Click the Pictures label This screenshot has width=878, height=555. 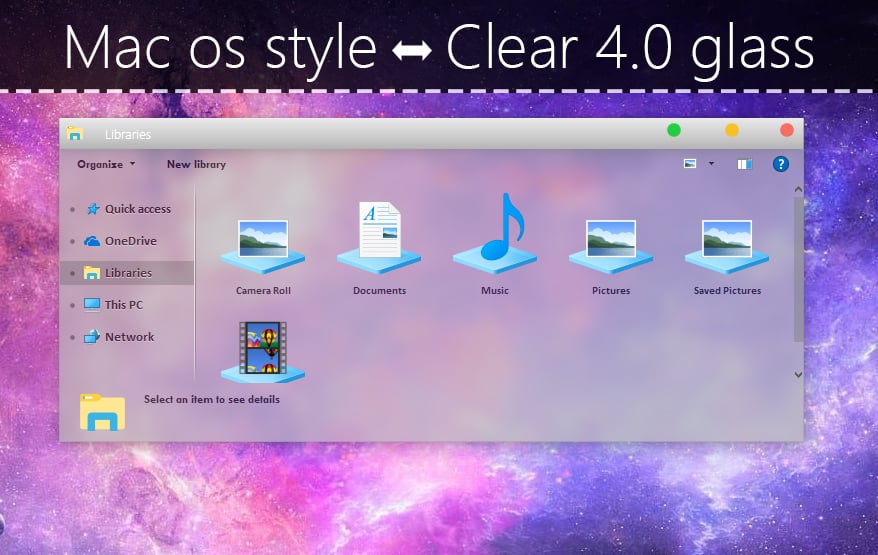(611, 291)
